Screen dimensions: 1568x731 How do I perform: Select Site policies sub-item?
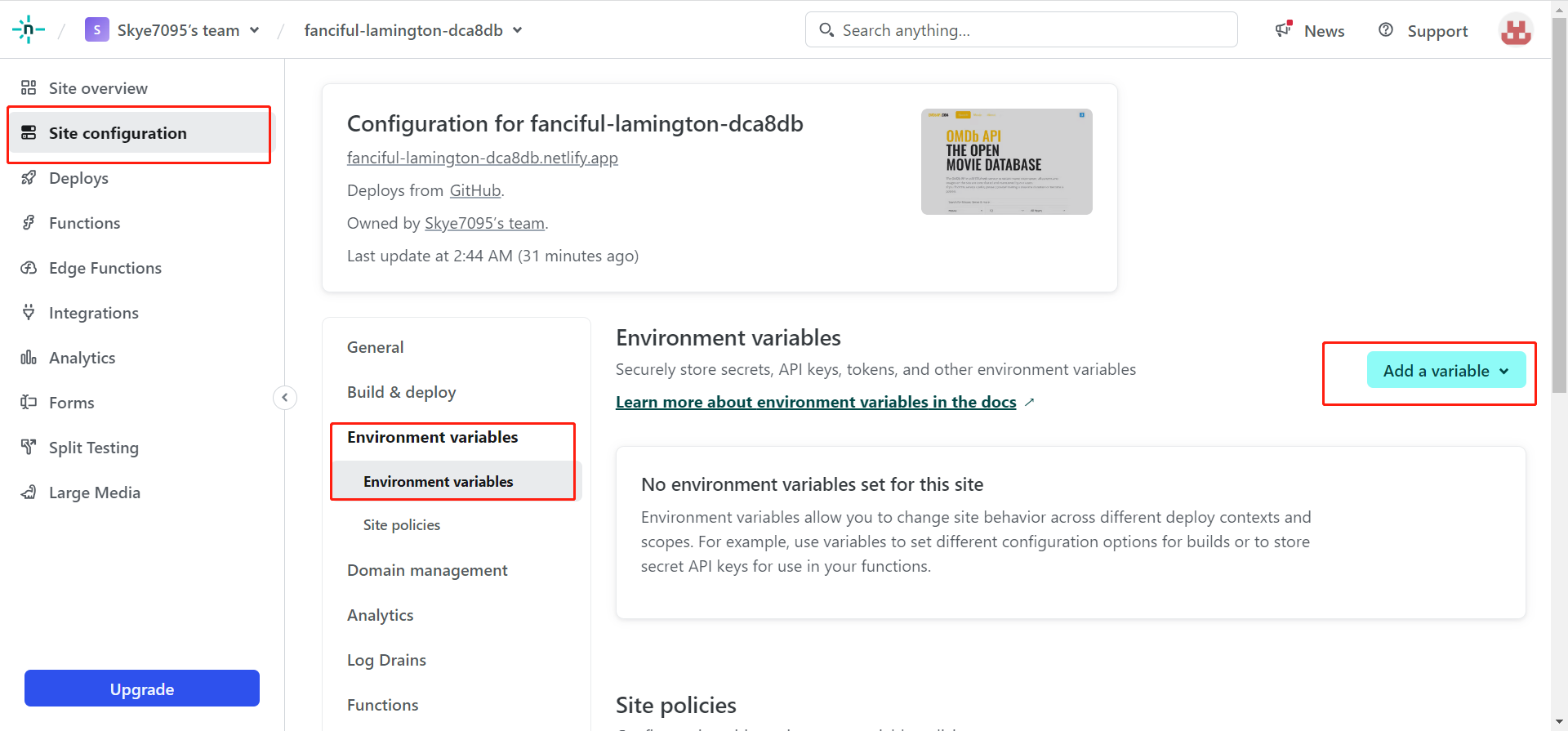(402, 525)
